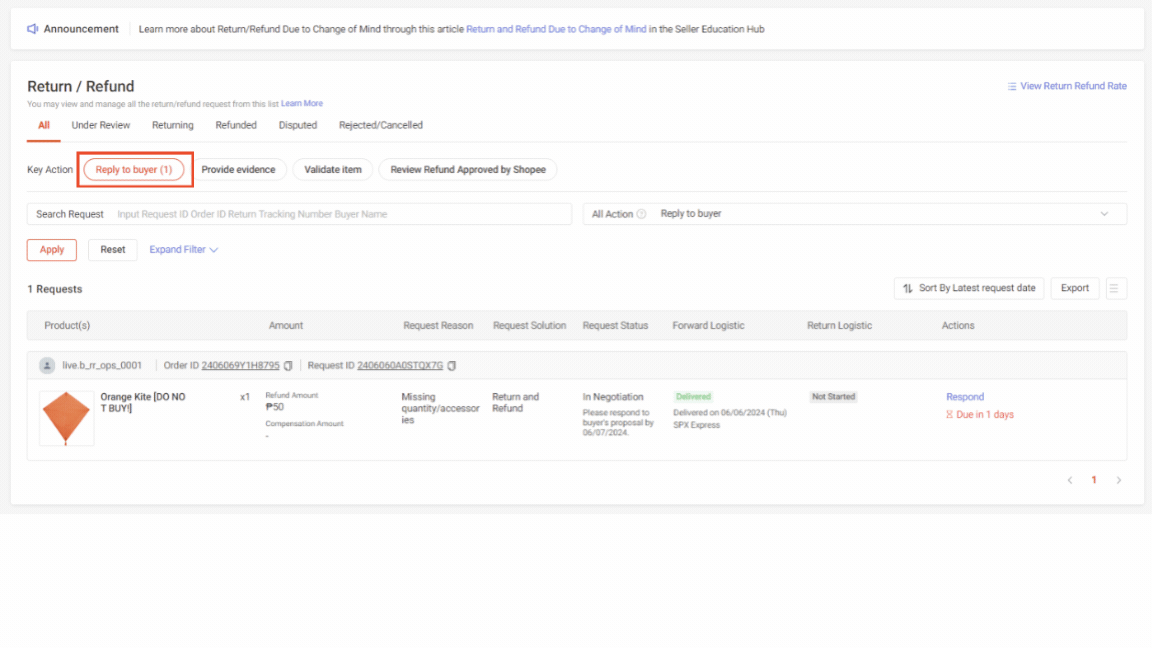Click the buyer avatar beside live.b_rr_ops_0001

(48, 365)
